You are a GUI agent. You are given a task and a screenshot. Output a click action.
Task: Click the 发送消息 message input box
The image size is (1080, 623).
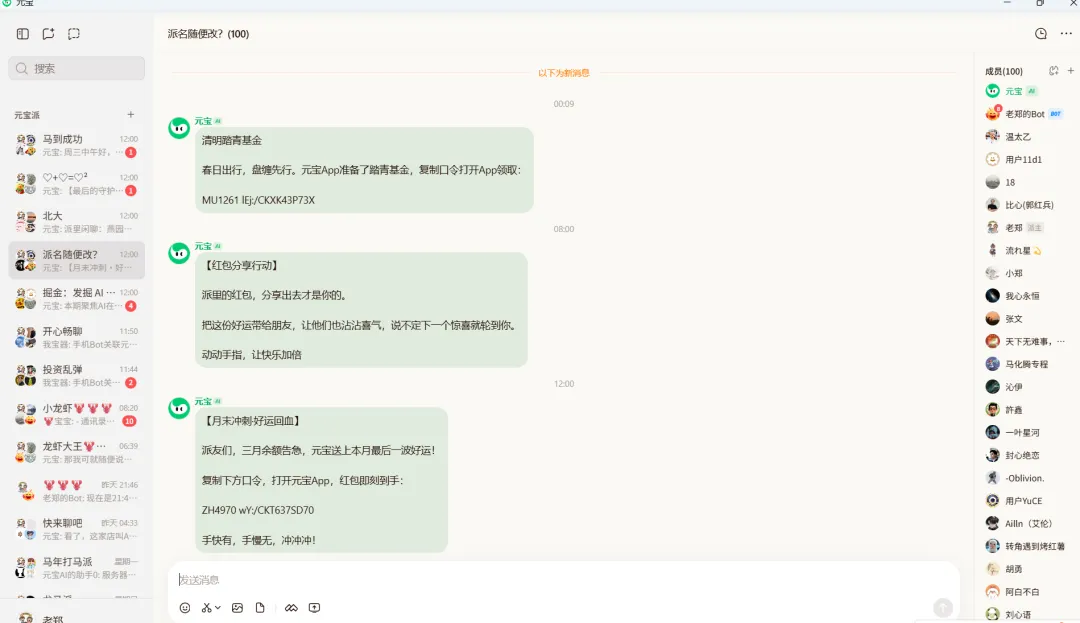[563, 580]
